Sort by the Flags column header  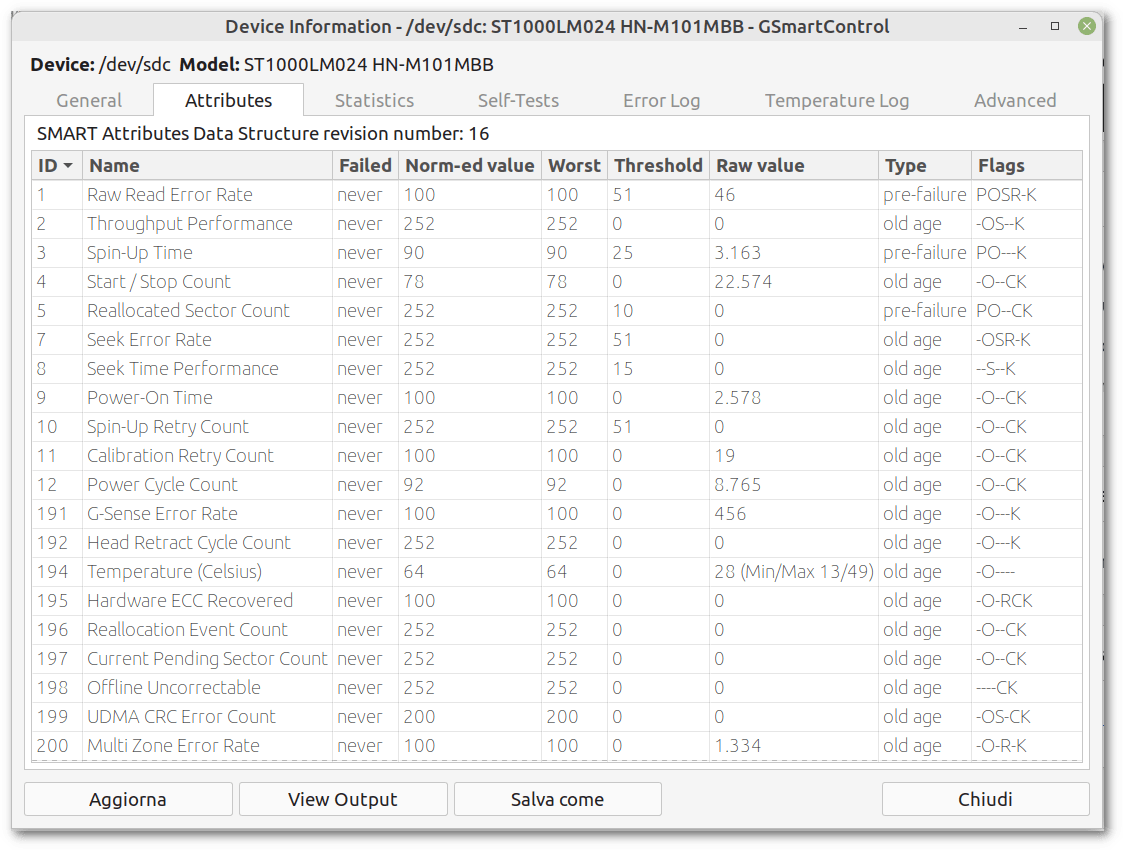pos(1026,165)
